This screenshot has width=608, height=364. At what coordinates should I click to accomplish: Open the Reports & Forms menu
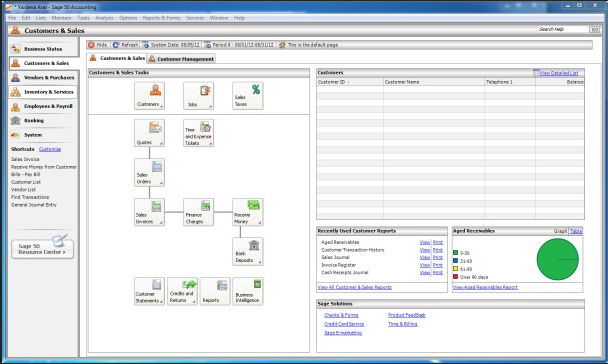tap(161, 18)
